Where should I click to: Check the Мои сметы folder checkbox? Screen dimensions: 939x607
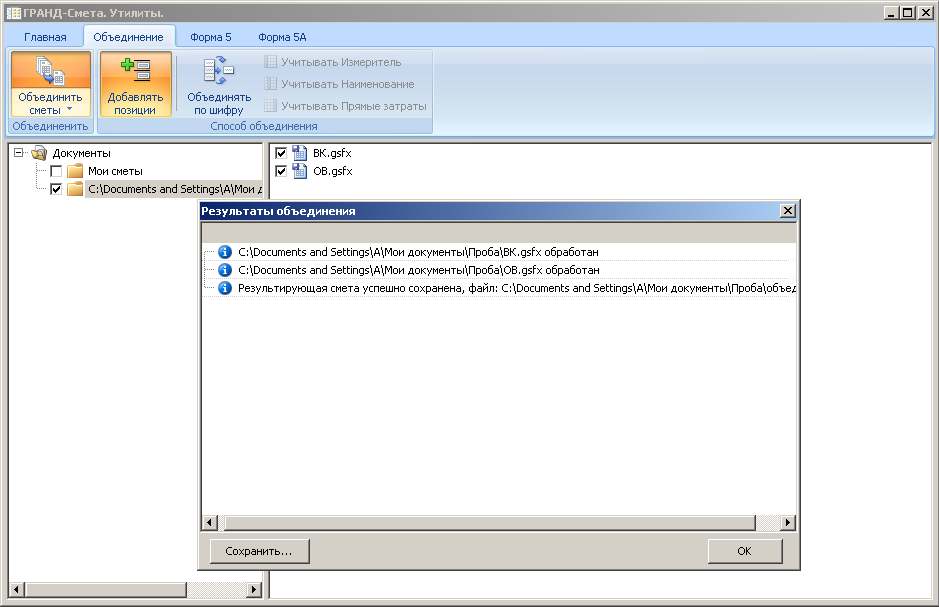tap(56, 171)
